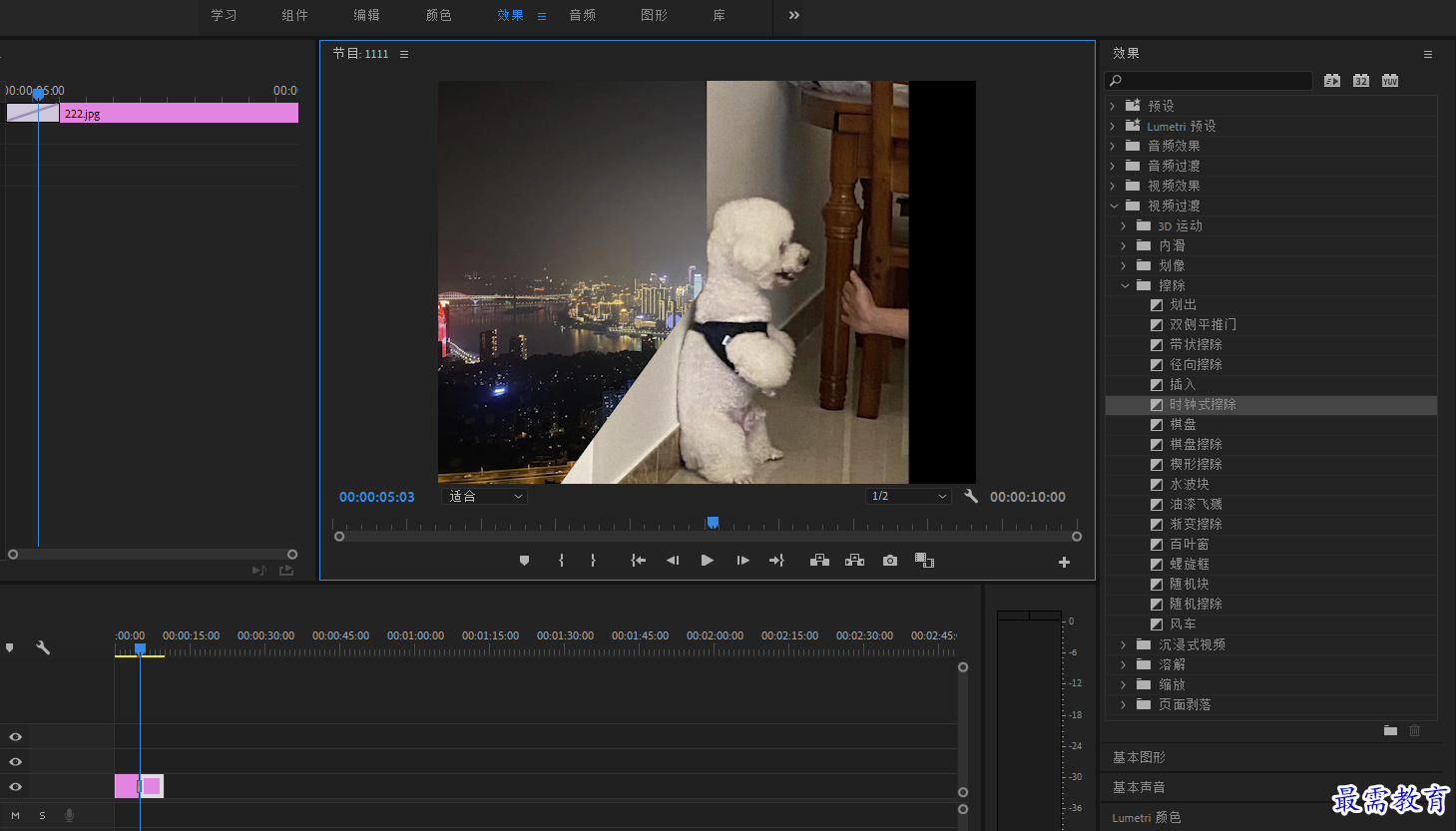The image size is (1456, 831).
Task: Open Program monitor settings wrench
Action: pyautogui.click(x=971, y=496)
